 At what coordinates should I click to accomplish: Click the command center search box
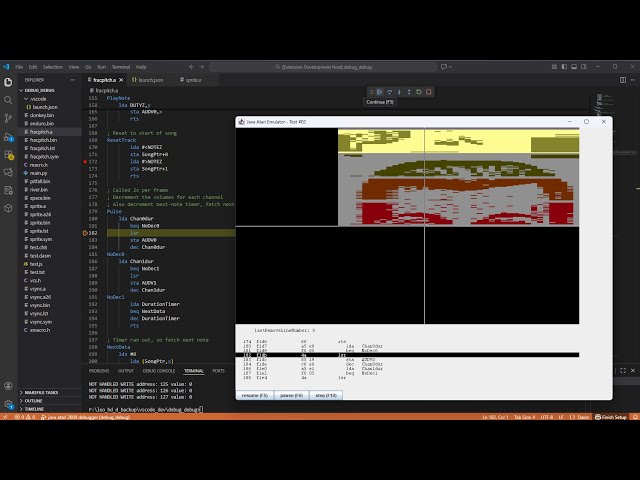pyautogui.click(x=323, y=67)
